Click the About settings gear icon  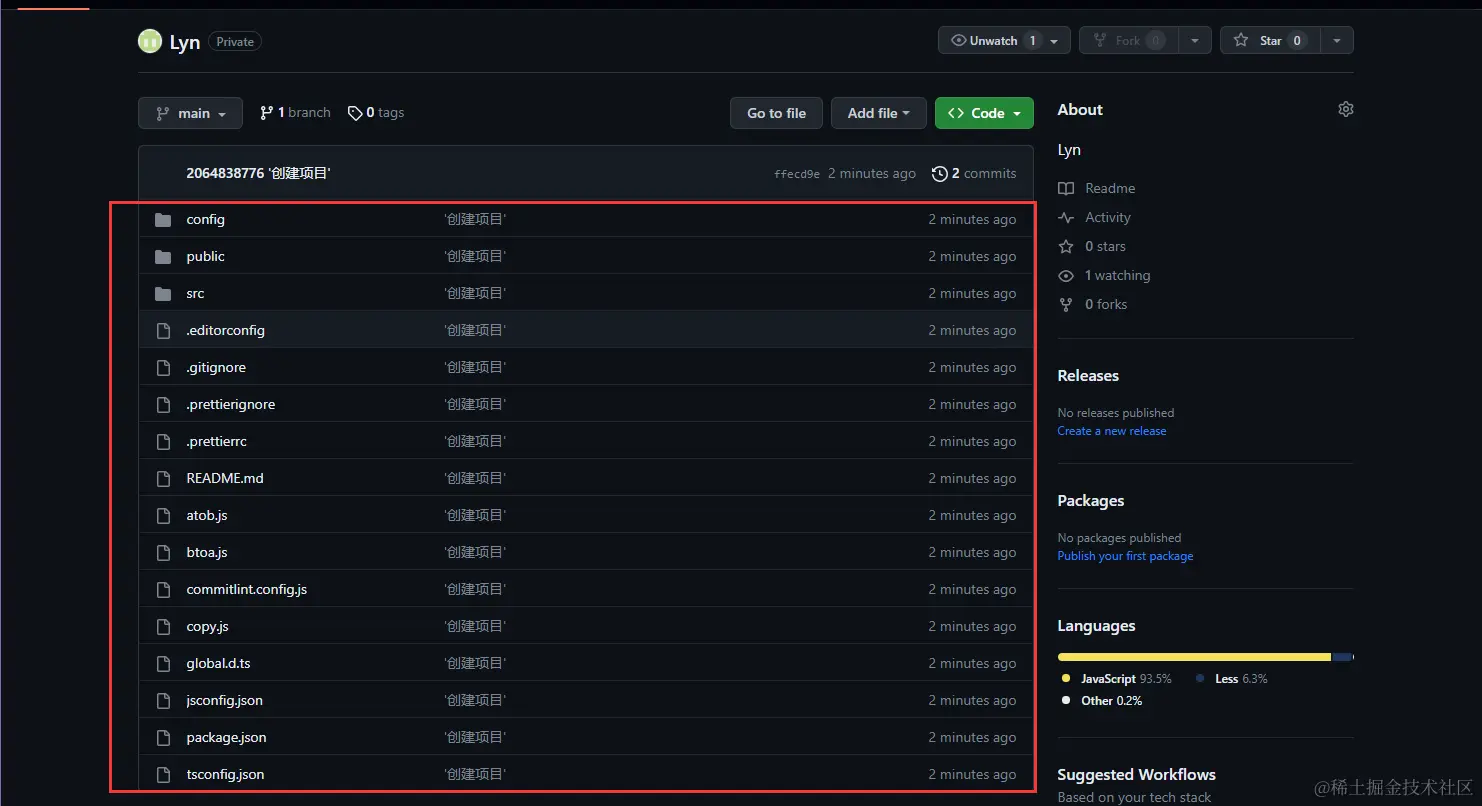coord(1346,109)
